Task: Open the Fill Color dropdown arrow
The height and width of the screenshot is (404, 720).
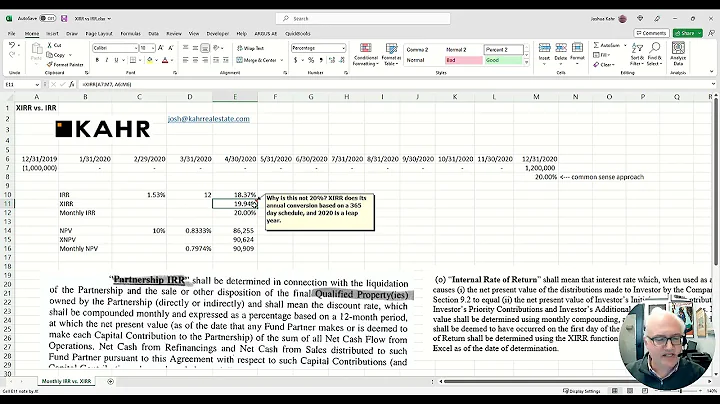Action: (x=157, y=60)
